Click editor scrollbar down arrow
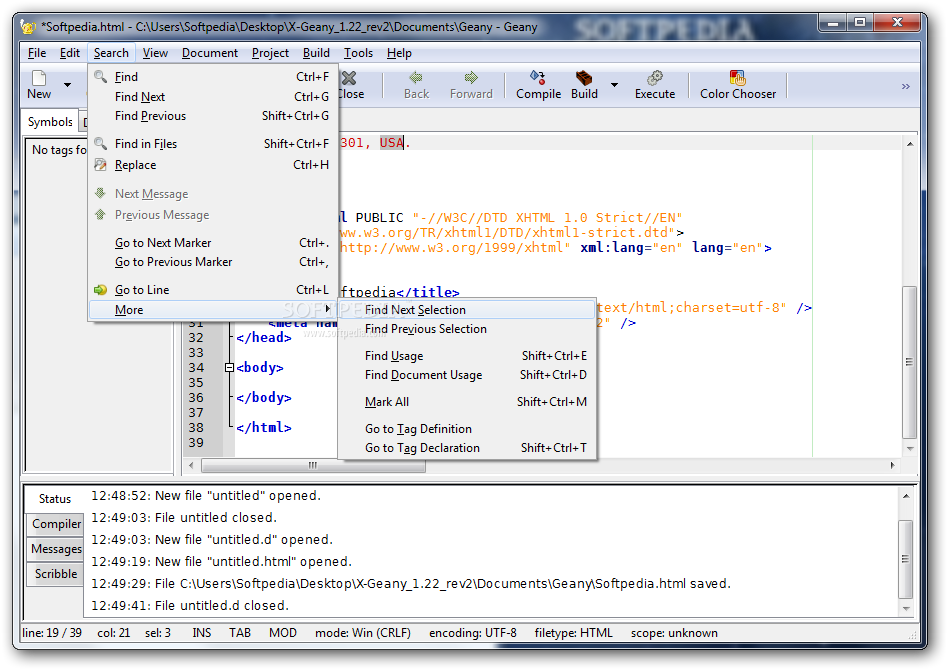The image size is (948, 670). 909,449
